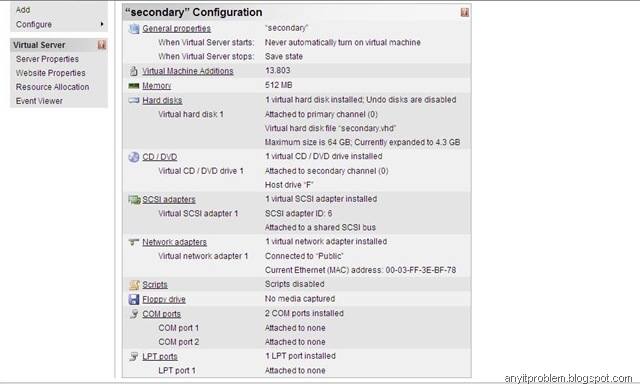The width and height of the screenshot is (640, 384).
Task: Expand the Configure submenu arrow
Action: pos(102,24)
